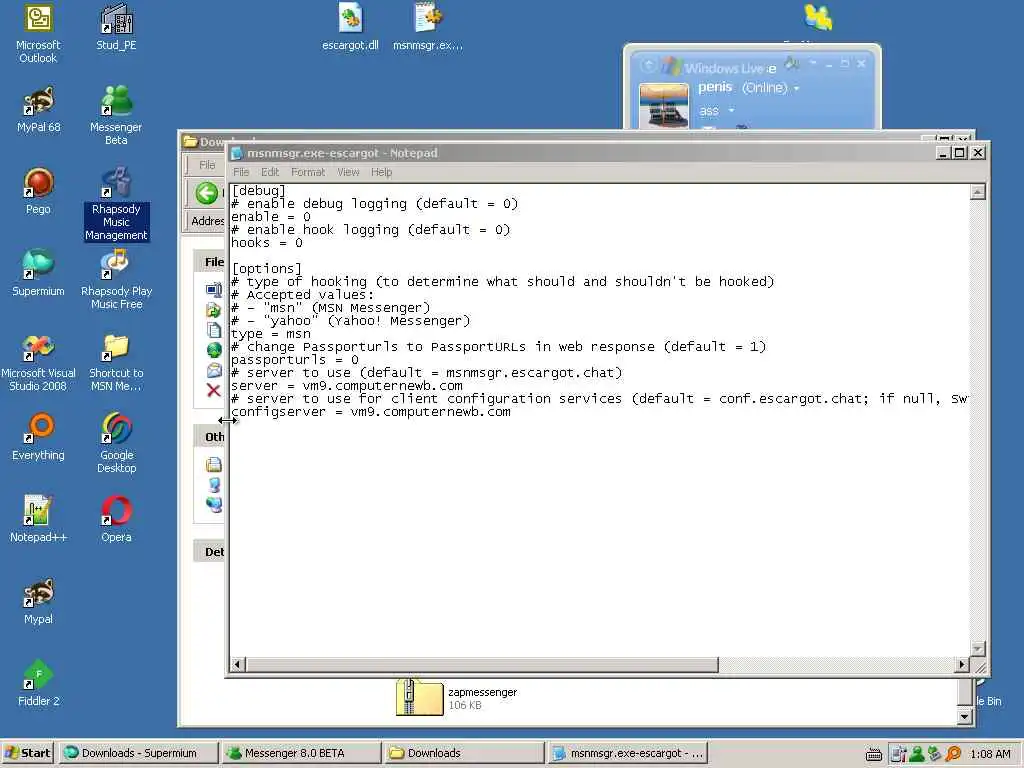Select the msnmsgr.ex... config file on desktop
1024x768 pixels.
pyautogui.click(x=428, y=27)
